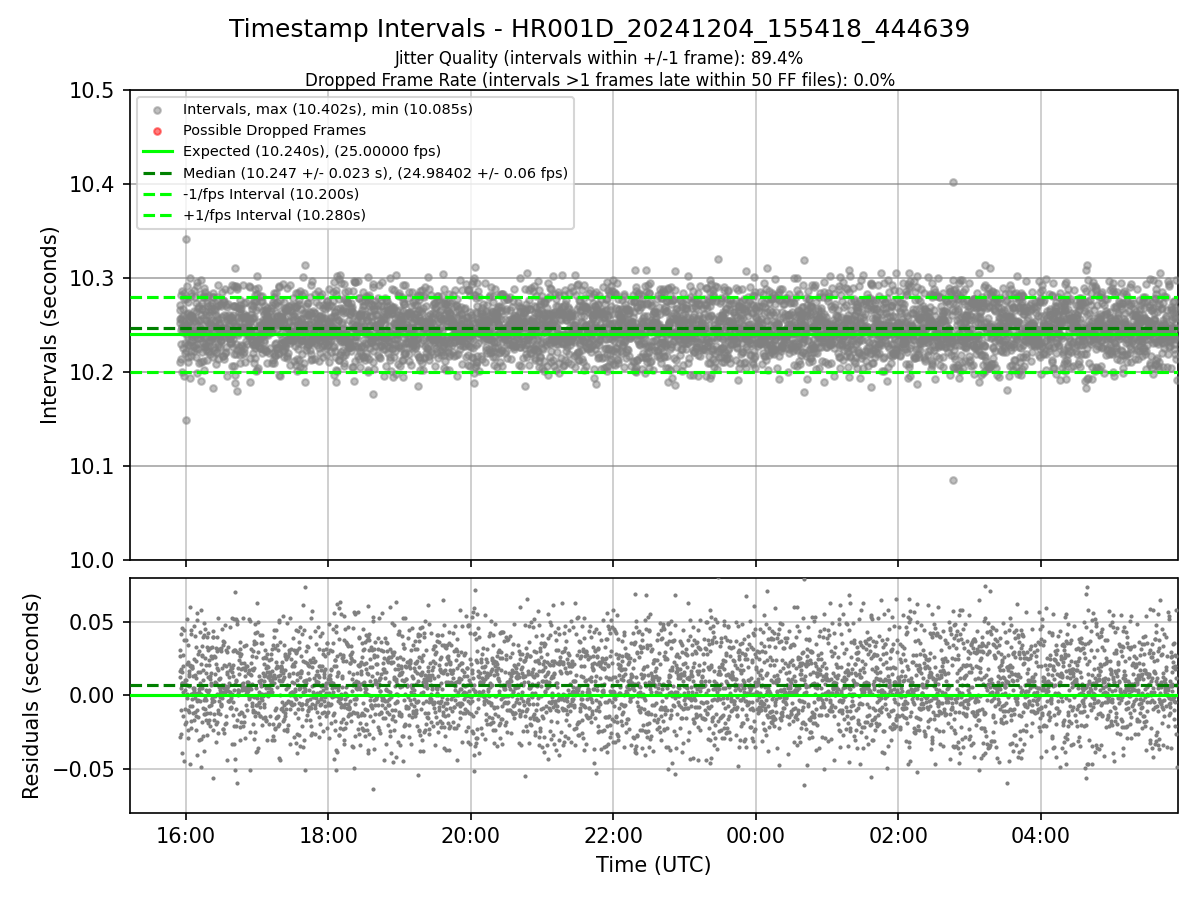Image resolution: width=1200 pixels, height=900 pixels.
Task: Click the red dropped frames legend marker
Action: point(157,131)
